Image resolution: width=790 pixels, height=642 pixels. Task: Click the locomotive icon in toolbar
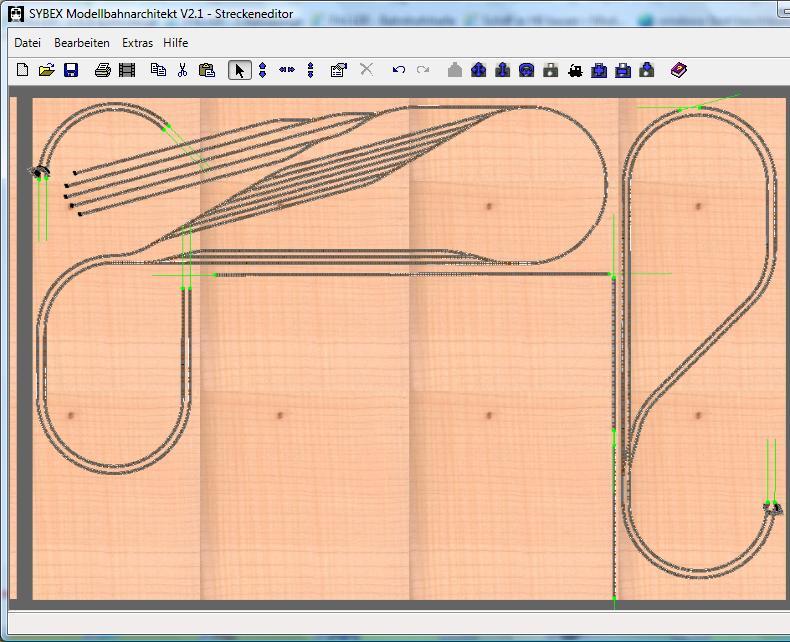[x=575, y=70]
